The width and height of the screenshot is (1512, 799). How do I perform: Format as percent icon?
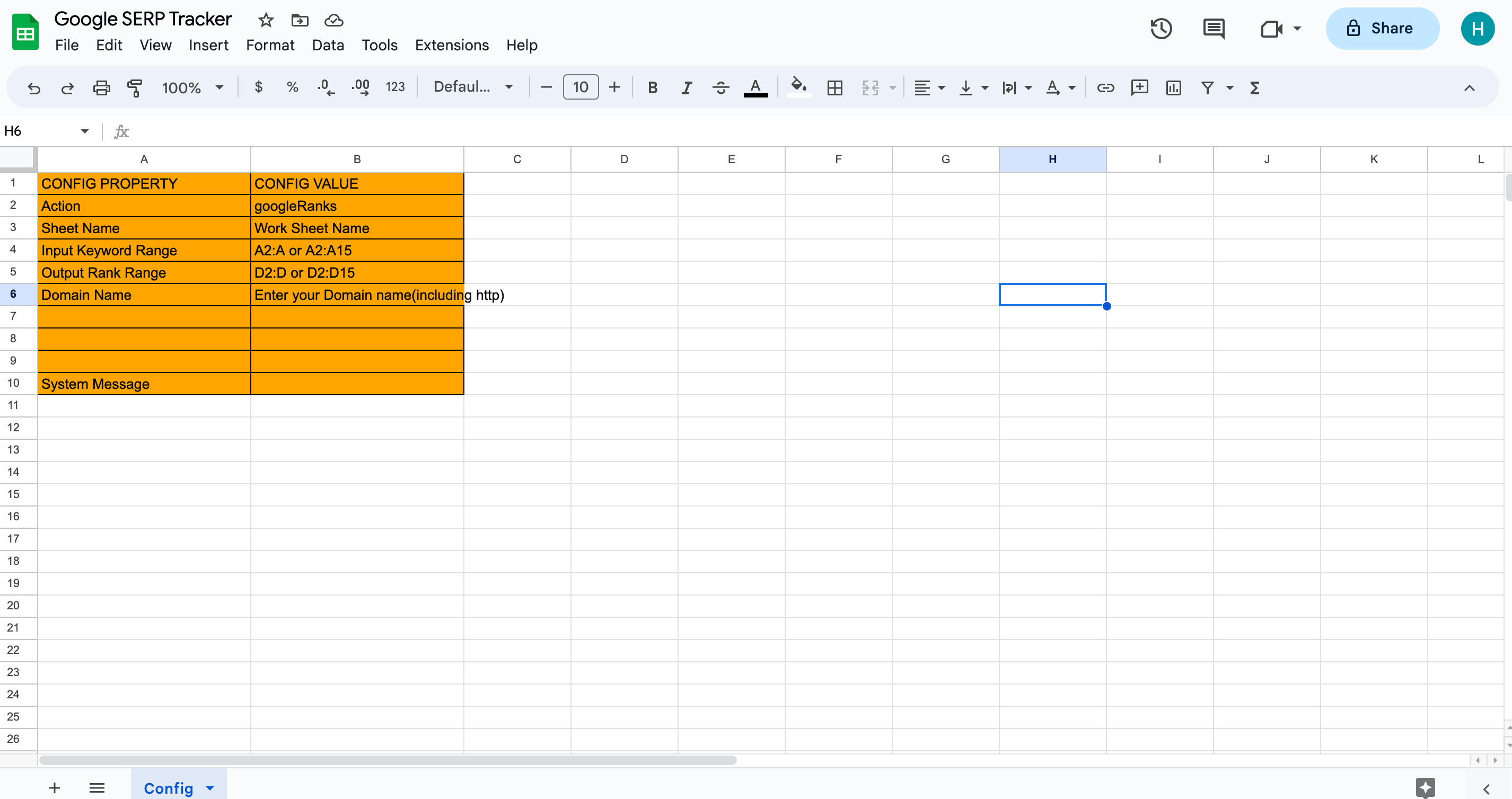292,87
